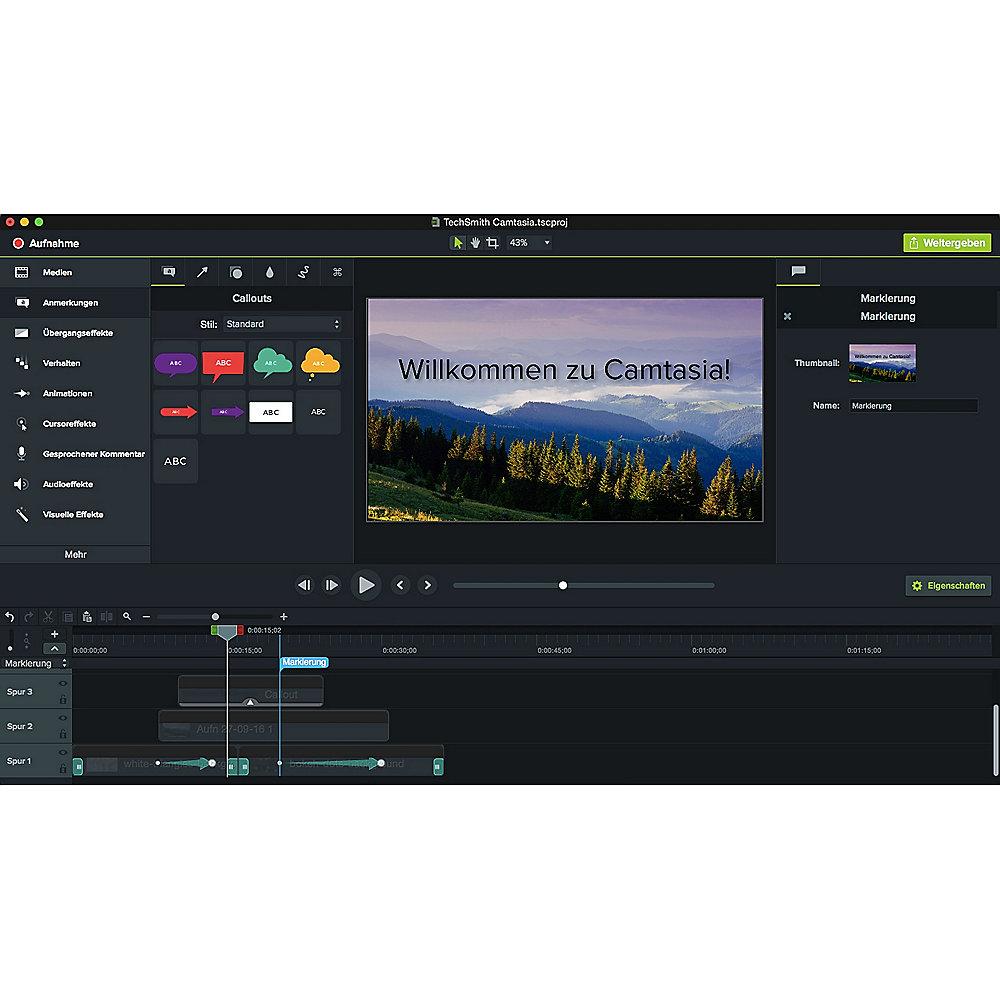The image size is (1000, 1000).
Task: Click the Eigenschaften properties button
Action: point(948,586)
